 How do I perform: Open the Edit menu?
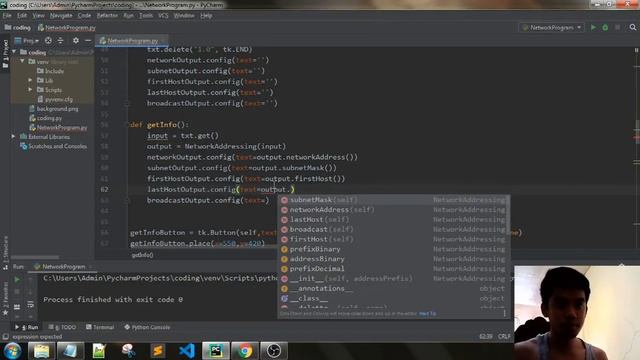tap(22, 16)
